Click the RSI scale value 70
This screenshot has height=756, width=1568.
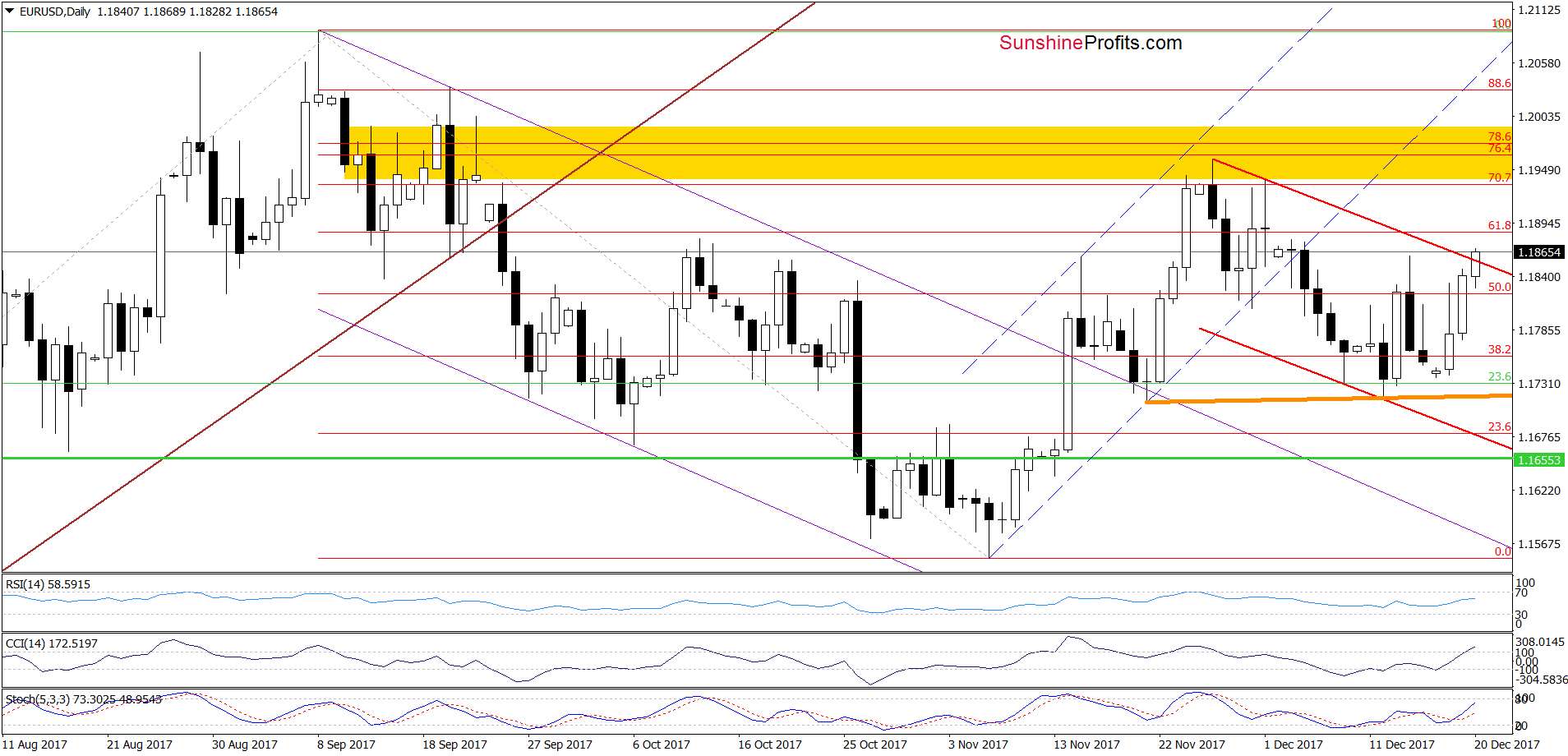click(1522, 592)
